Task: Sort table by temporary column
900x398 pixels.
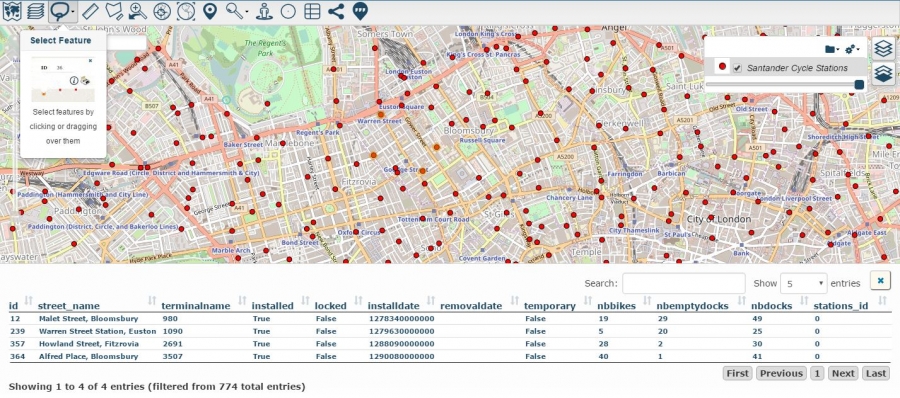Action: click(x=549, y=306)
